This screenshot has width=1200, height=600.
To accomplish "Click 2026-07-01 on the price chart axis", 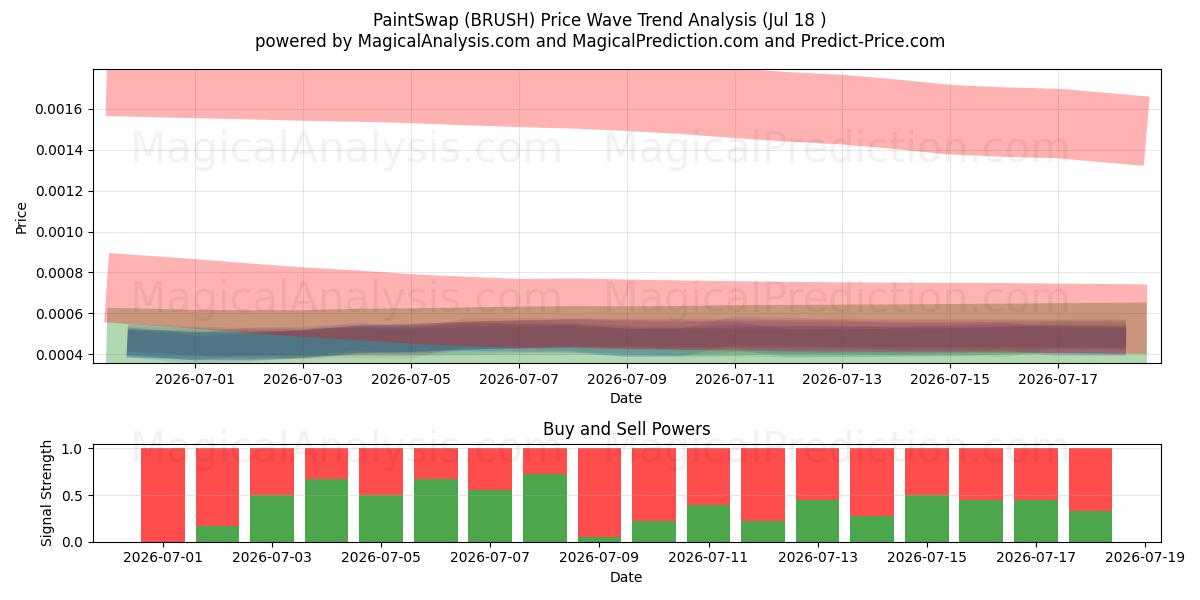I will click(195, 379).
